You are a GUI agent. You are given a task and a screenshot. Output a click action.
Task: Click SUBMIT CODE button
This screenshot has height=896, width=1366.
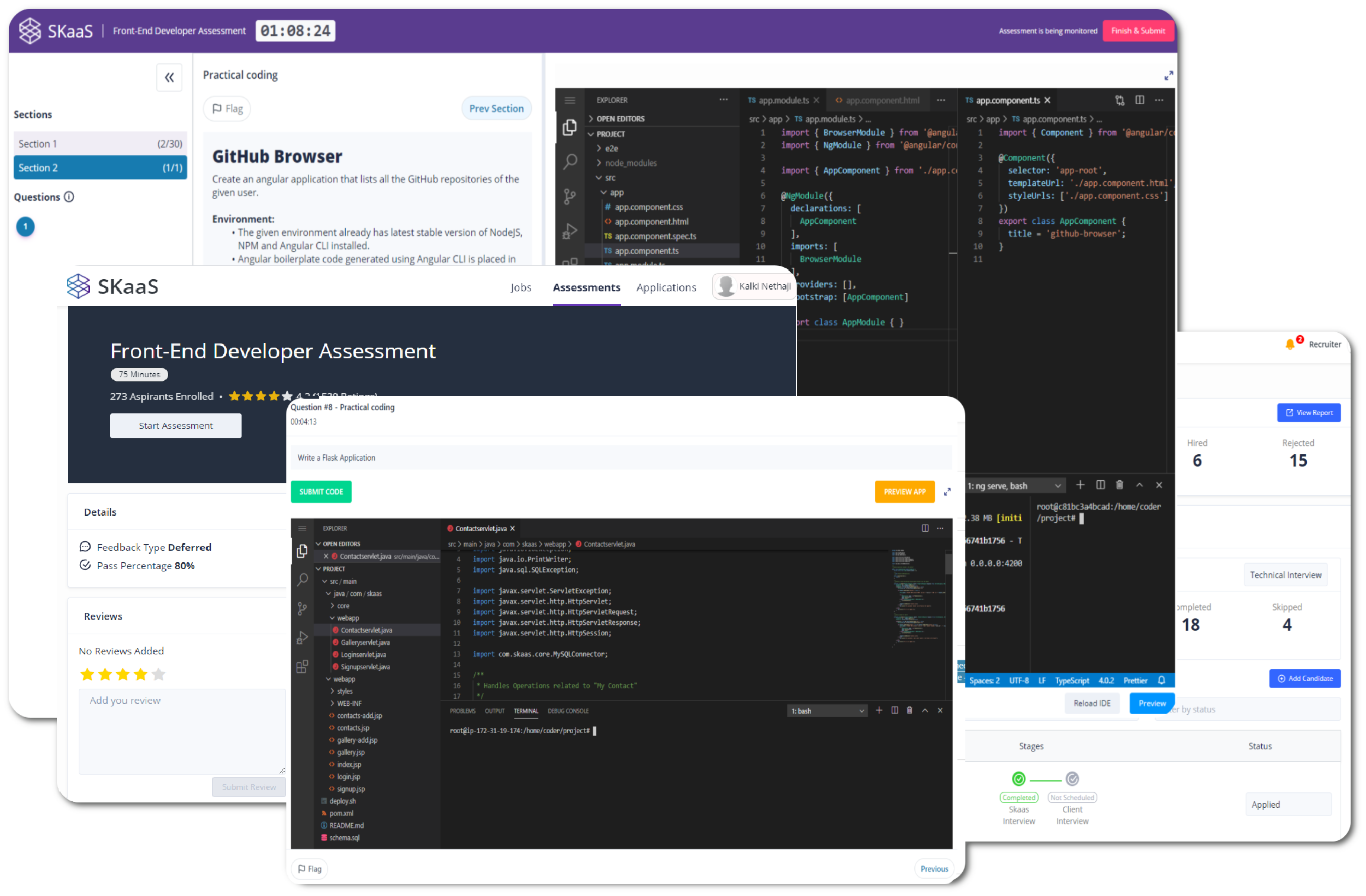321,492
